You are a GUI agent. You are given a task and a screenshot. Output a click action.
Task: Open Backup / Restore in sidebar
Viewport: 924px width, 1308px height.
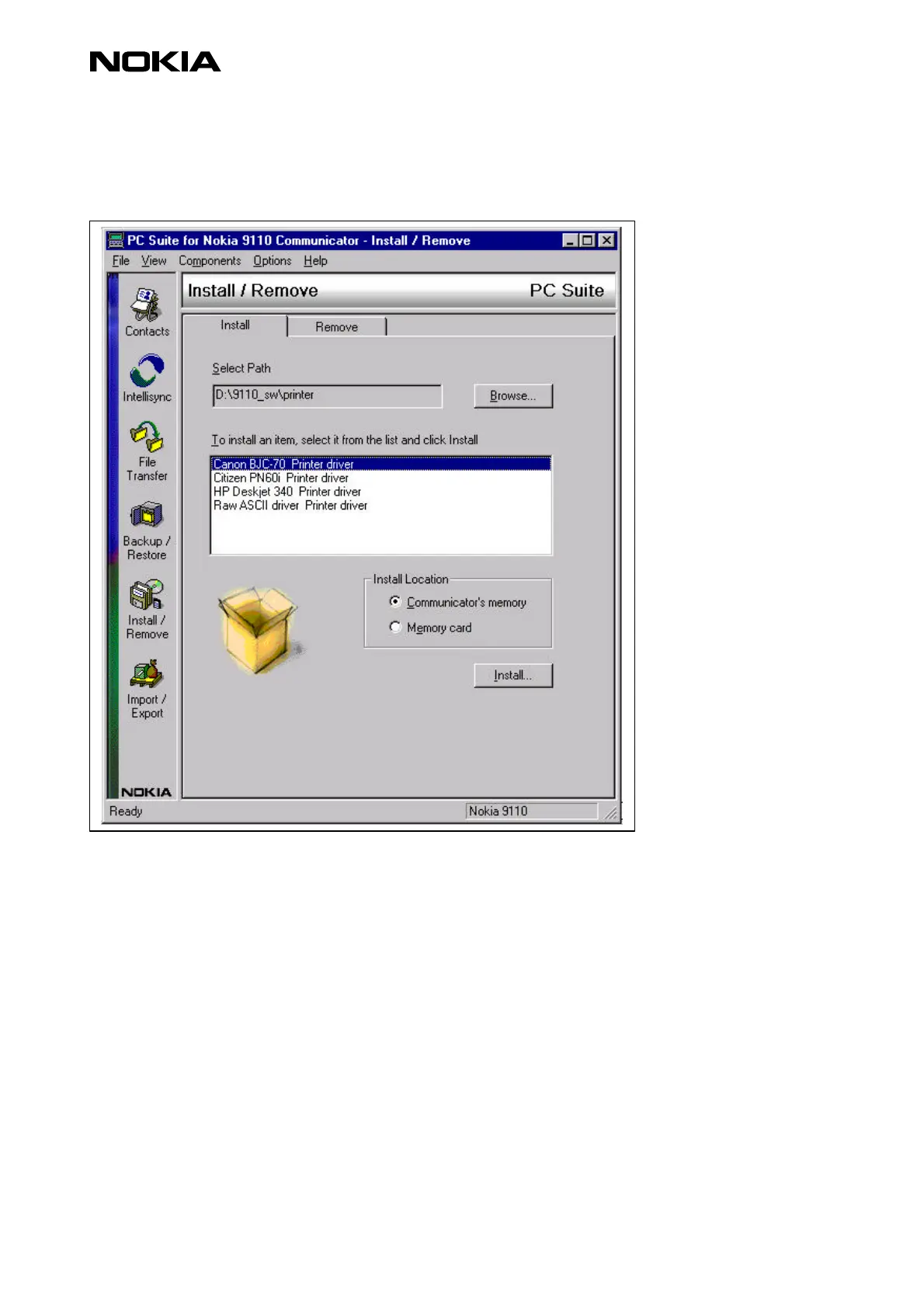[147, 531]
